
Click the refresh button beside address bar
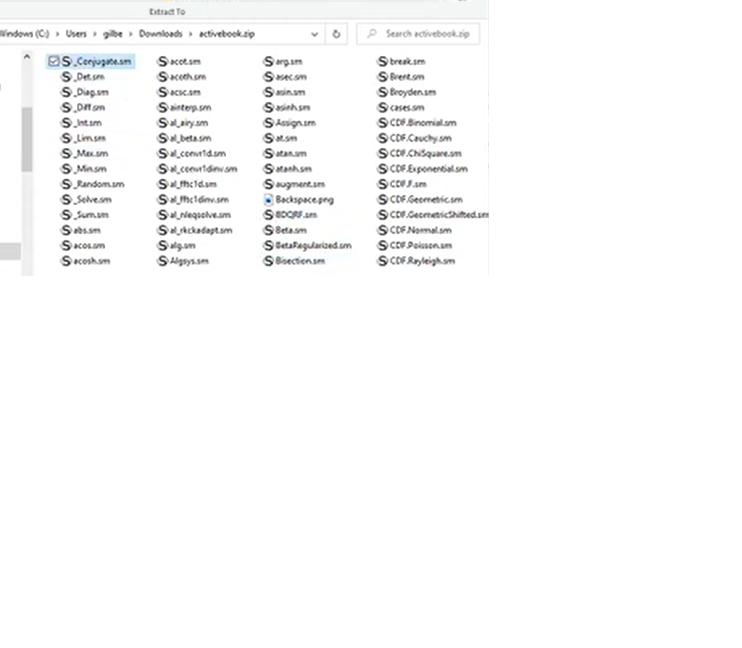[336, 34]
